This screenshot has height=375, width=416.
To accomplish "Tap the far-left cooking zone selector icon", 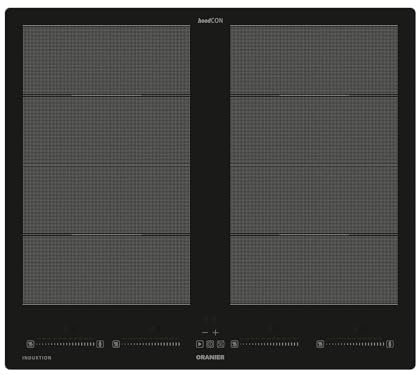I will coord(30,344).
